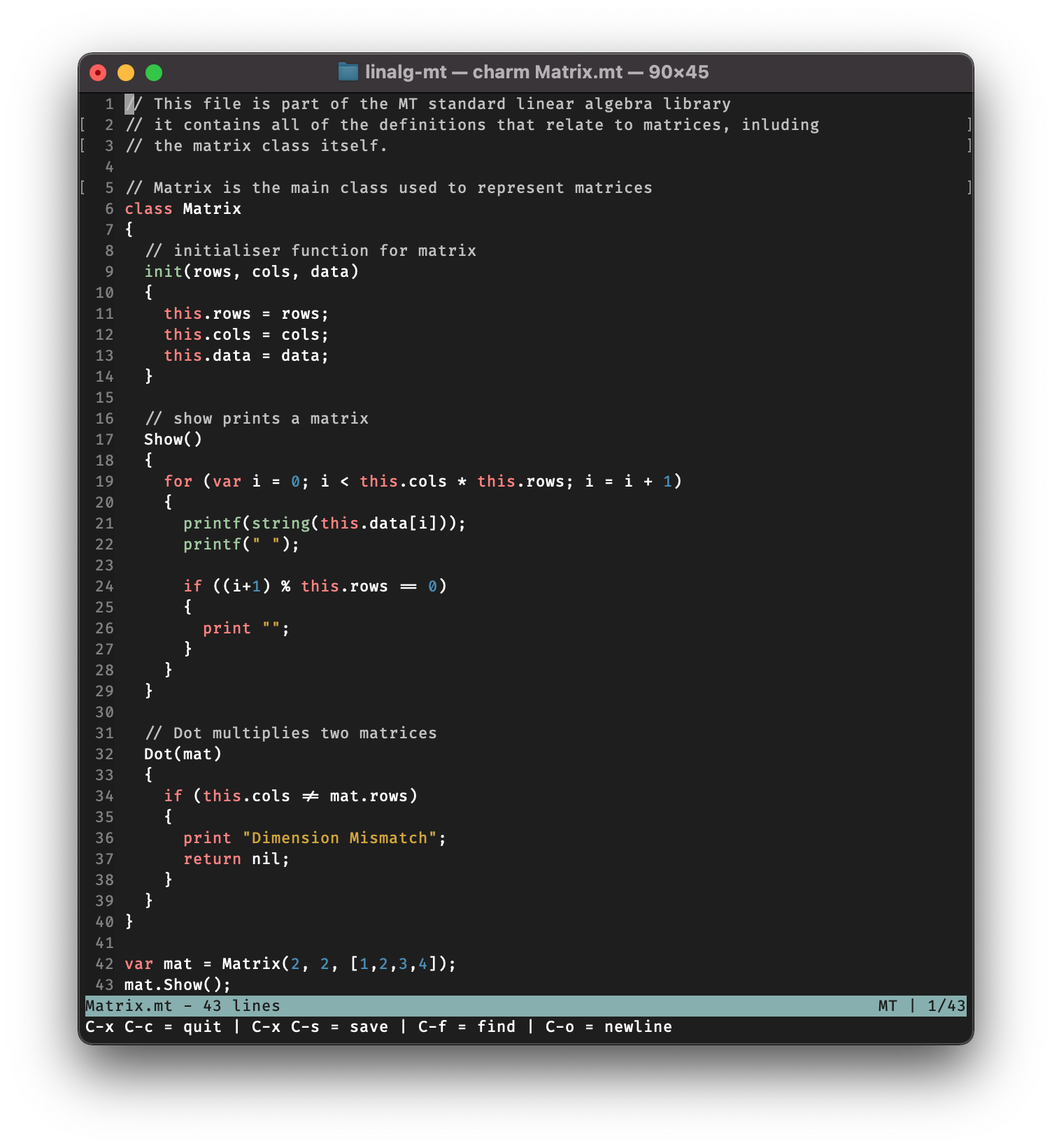Viewport: 1052px width, 1148px height.
Task: Click the 'printf(string(' call on line 21
Action: pyautogui.click(x=246, y=524)
